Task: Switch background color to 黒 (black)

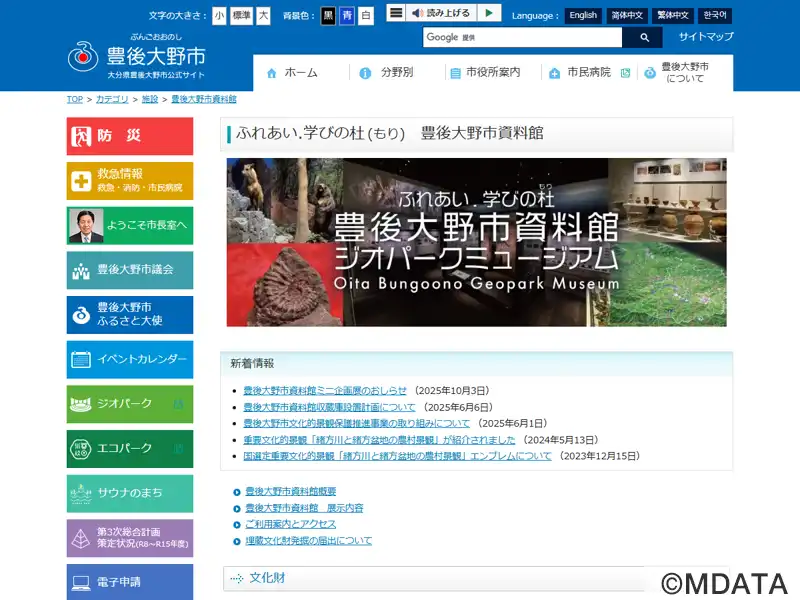Action: (x=328, y=16)
